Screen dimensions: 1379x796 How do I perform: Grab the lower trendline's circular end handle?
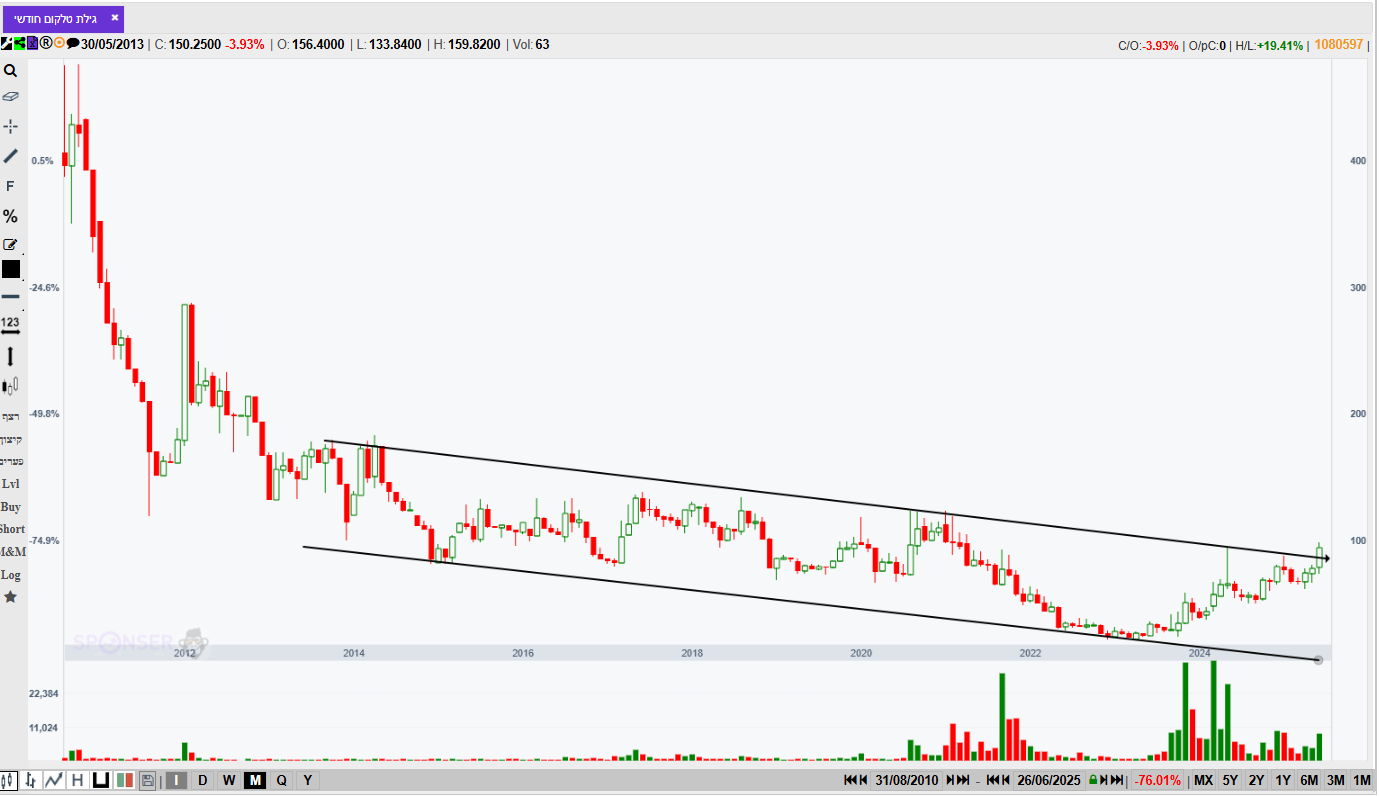pyautogui.click(x=1318, y=660)
